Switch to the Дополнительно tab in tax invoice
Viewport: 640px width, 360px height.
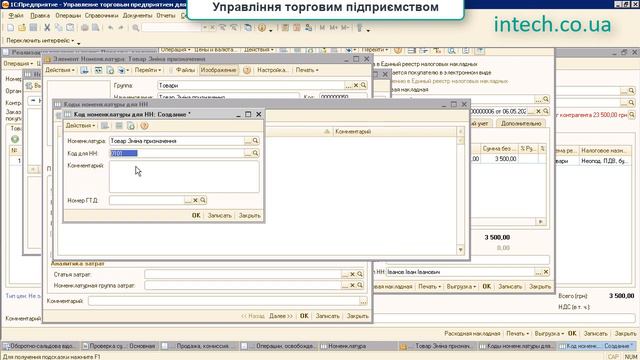click(x=521, y=123)
